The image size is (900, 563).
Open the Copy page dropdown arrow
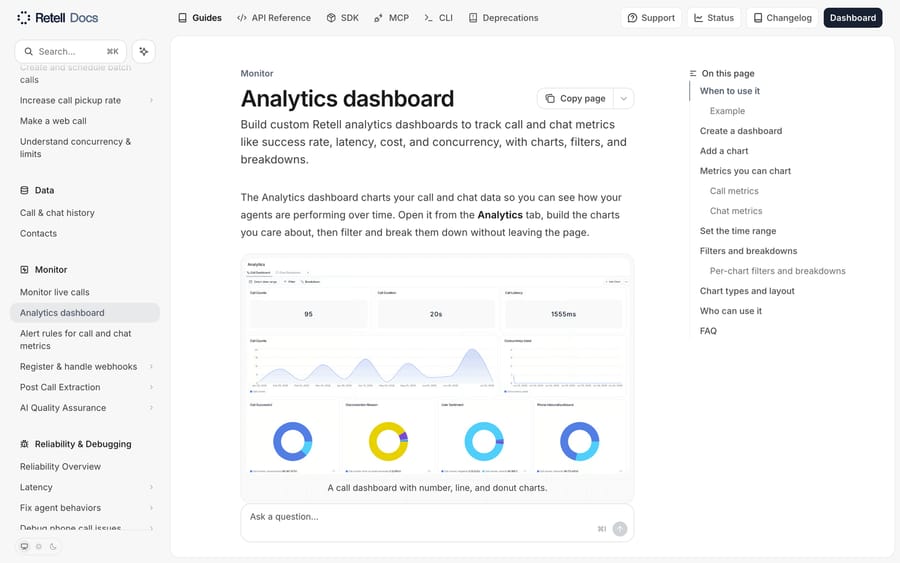(623, 99)
